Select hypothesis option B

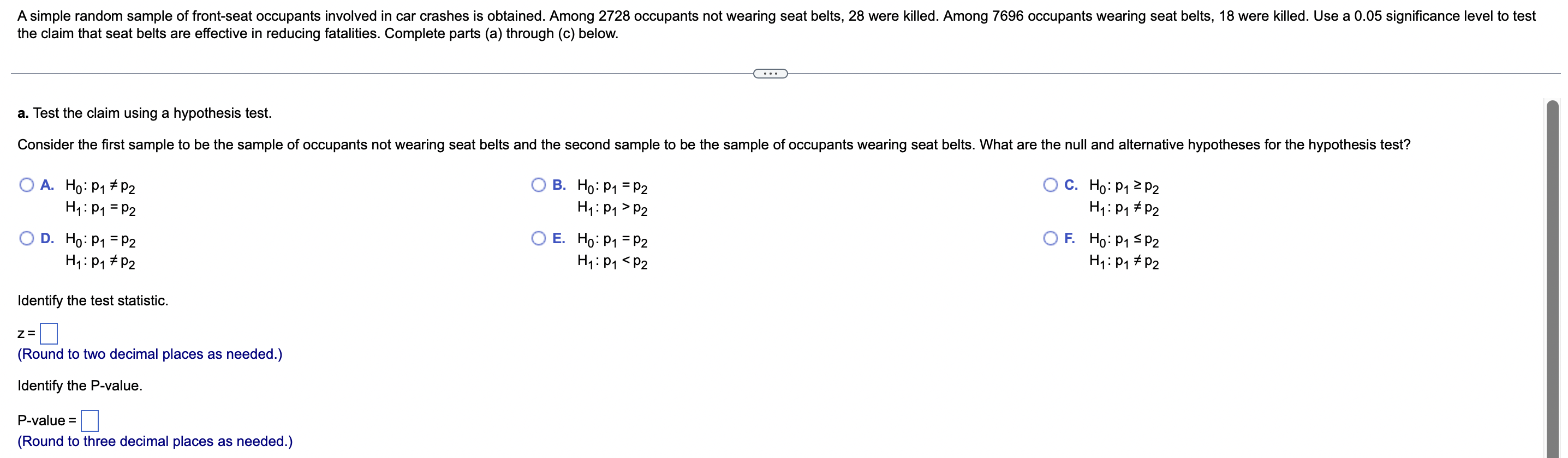point(539,184)
